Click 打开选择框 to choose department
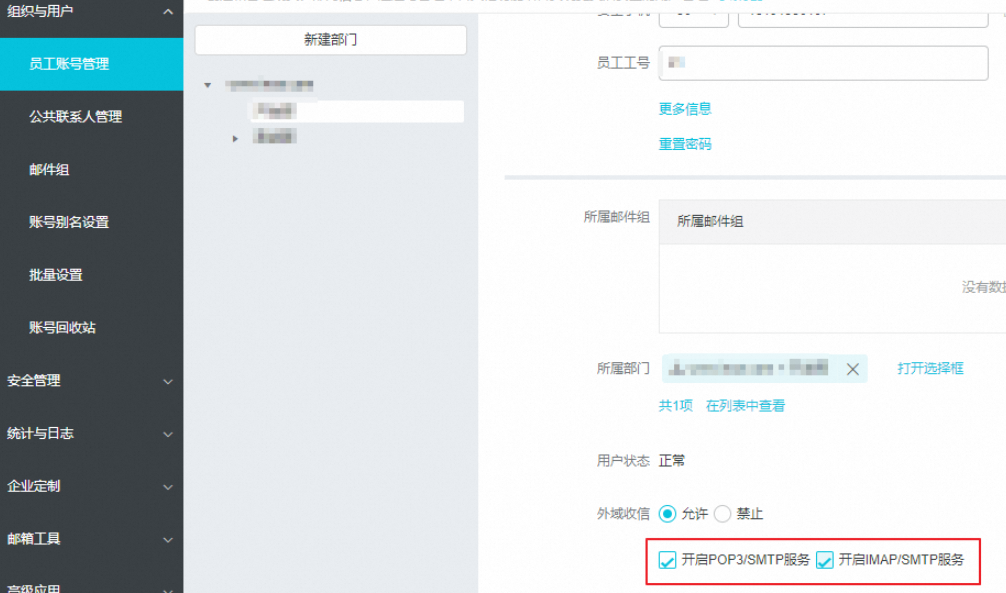 click(930, 368)
